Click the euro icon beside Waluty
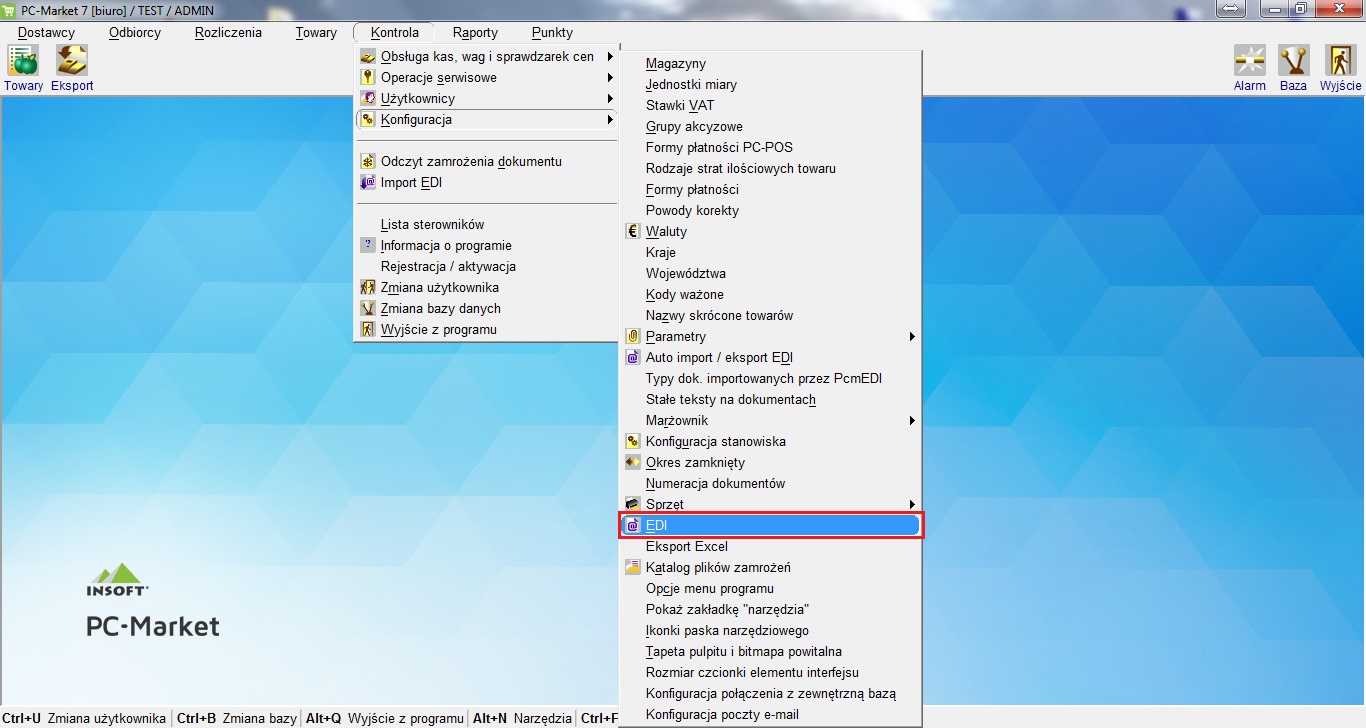 633,232
